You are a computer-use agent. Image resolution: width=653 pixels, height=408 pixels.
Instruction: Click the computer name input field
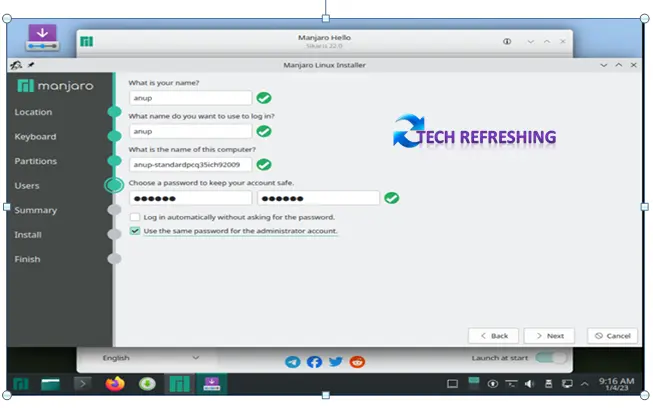tap(190, 165)
